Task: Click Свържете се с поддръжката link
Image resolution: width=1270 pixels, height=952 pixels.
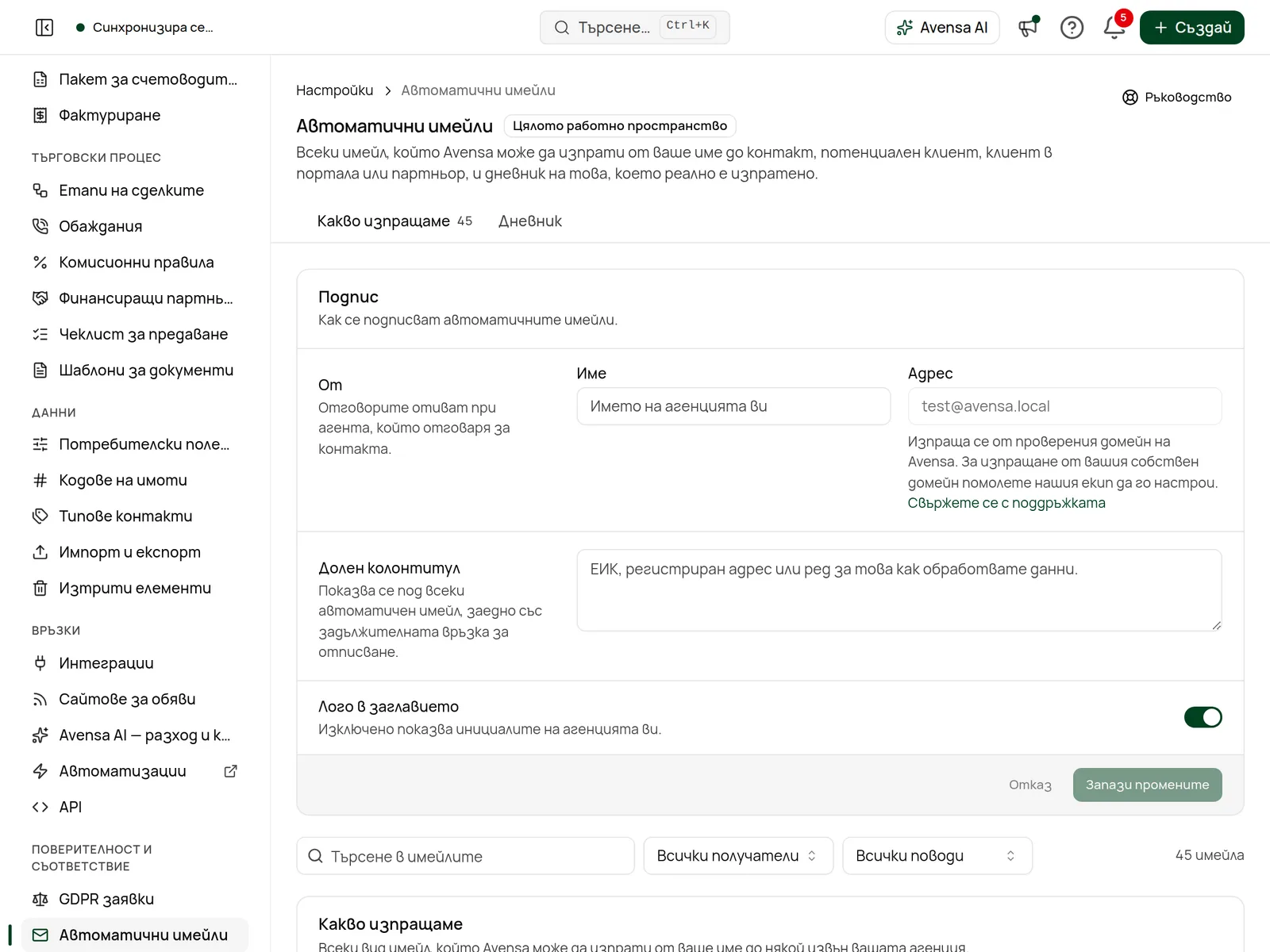Action: coord(1006,503)
